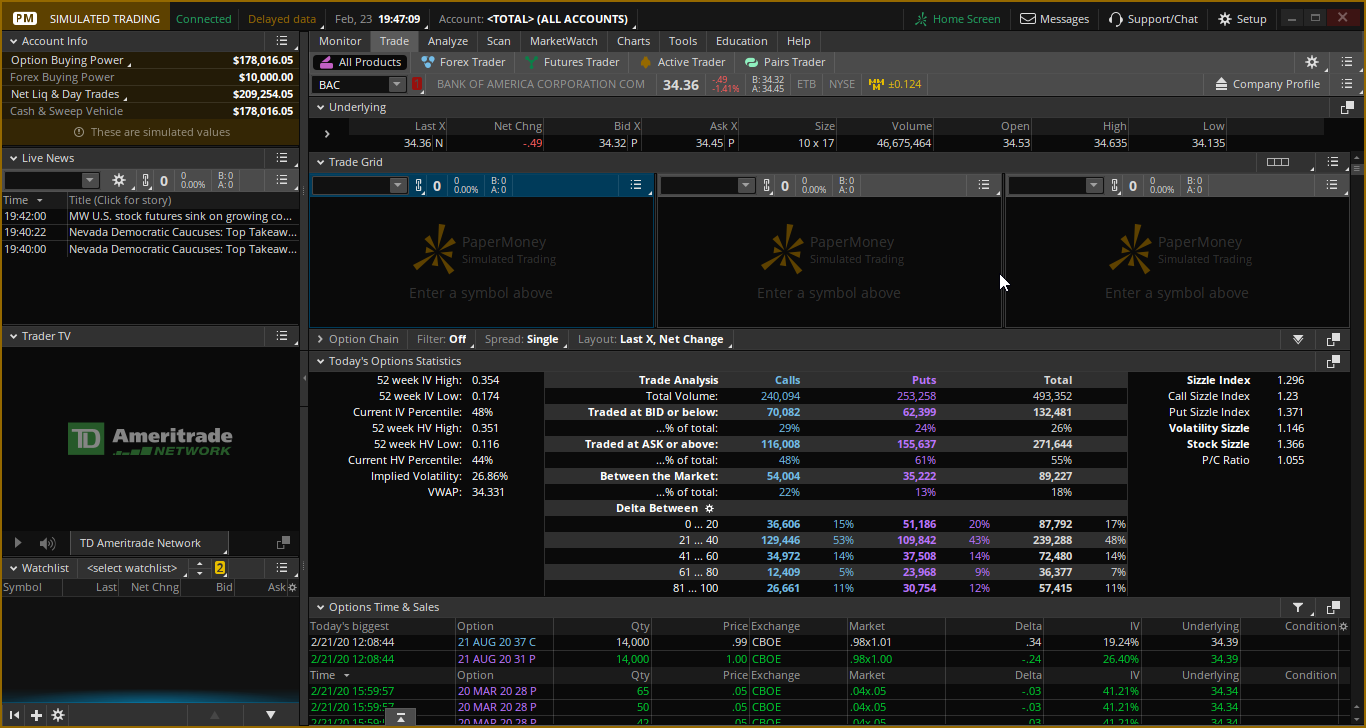This screenshot has width=1366, height=728.
Task: Open the Setup gear menu
Action: click(1242, 19)
